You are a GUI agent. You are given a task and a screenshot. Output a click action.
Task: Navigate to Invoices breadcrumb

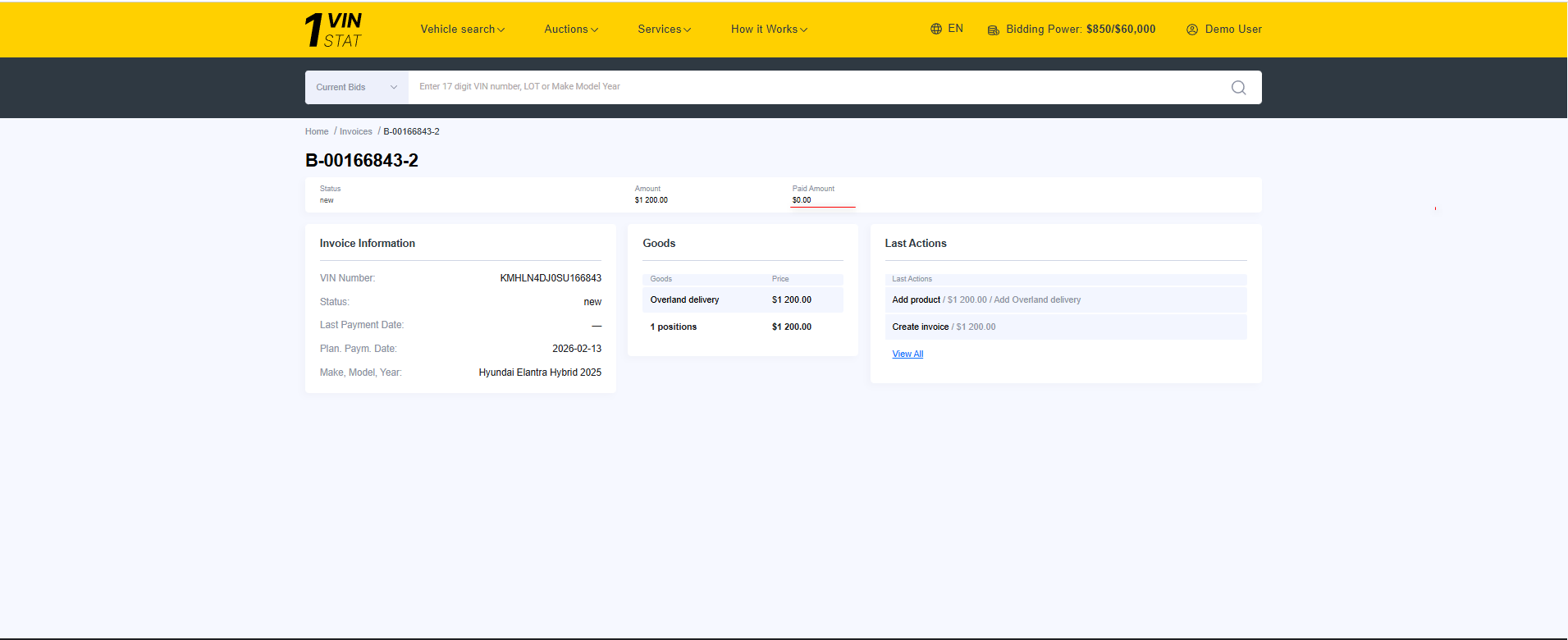[356, 131]
